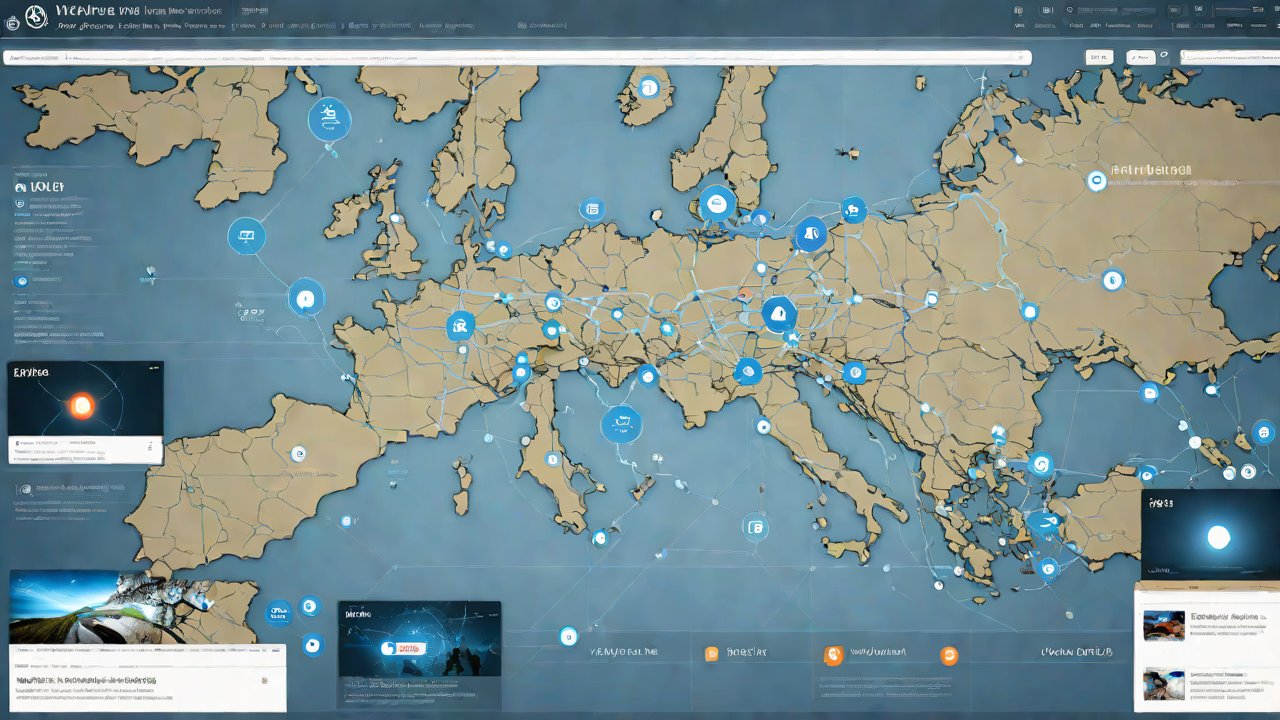Select the monitor marker west of Ireland
The height and width of the screenshot is (720, 1280).
246,237
